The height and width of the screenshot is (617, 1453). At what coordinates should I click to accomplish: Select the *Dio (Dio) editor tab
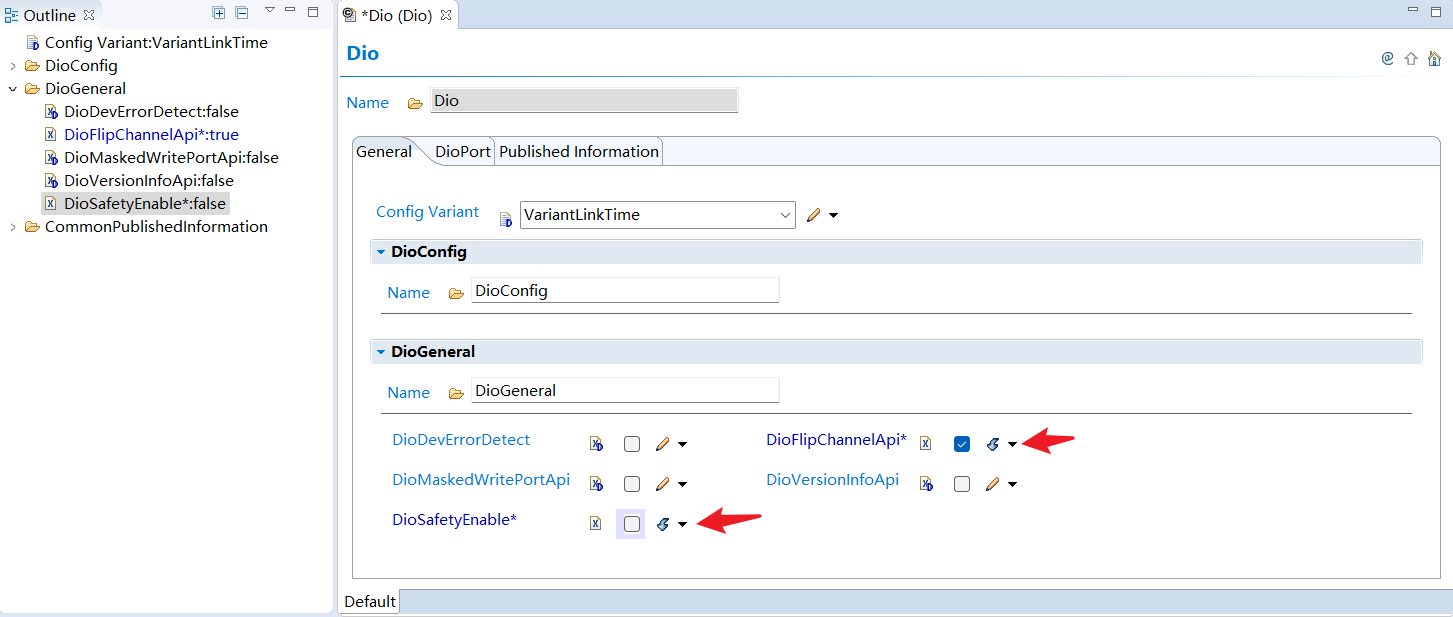(397, 15)
